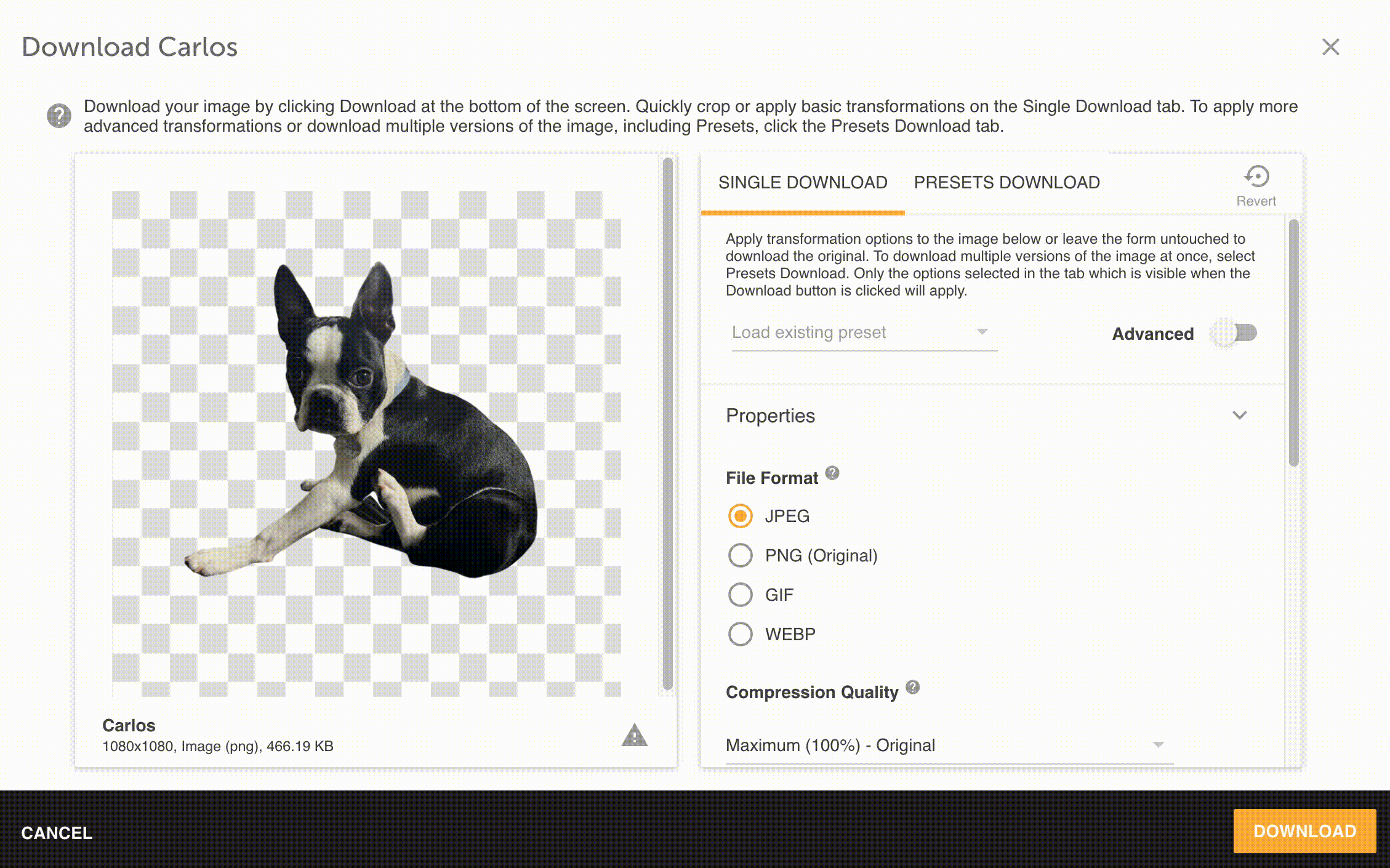Click the Properties heading text
Viewport: 1390px width, 868px height.
tap(770, 416)
